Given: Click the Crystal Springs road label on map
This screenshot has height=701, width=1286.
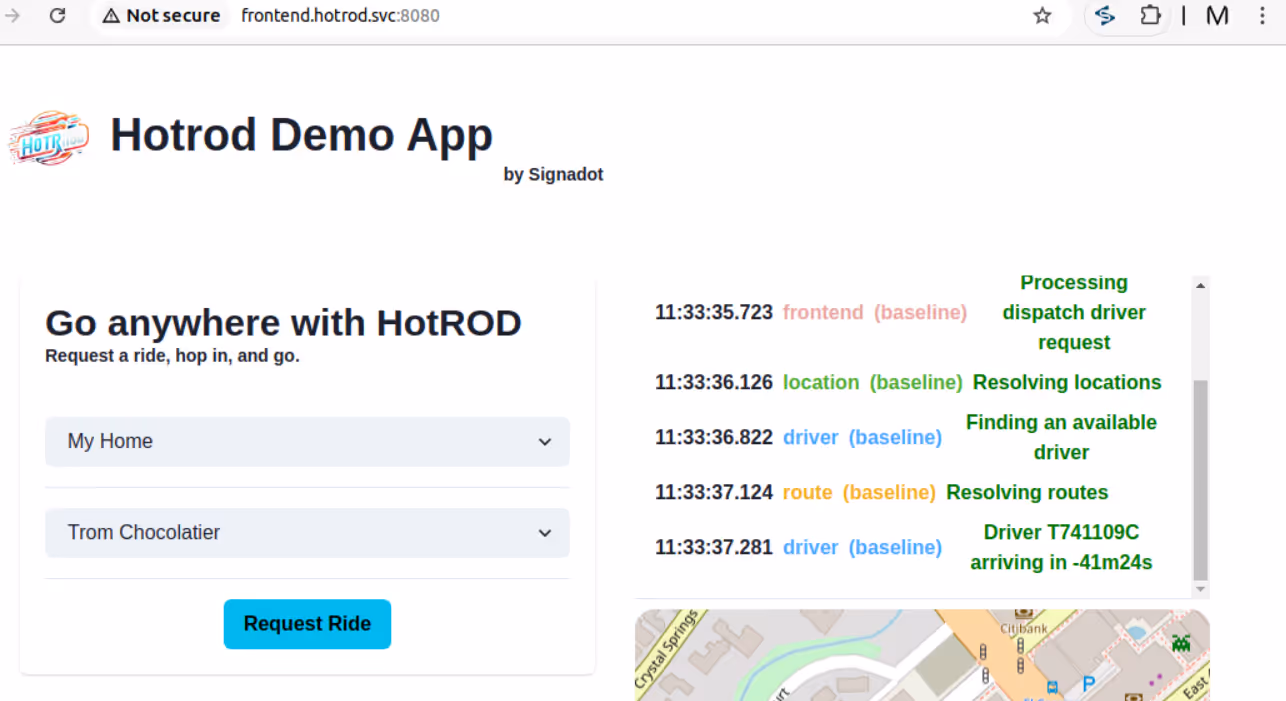Looking at the screenshot, I should 668,650.
